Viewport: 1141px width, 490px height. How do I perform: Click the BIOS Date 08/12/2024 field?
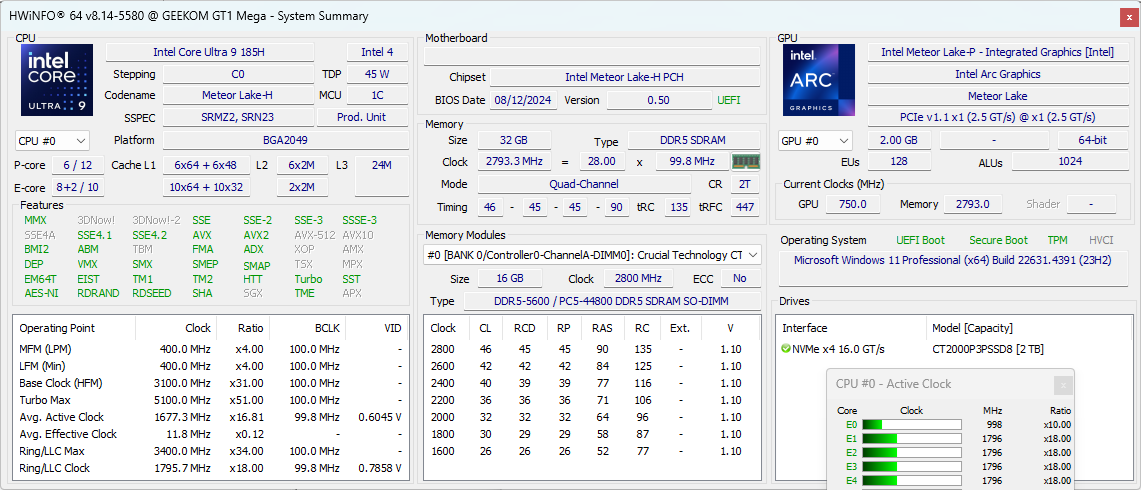525,100
